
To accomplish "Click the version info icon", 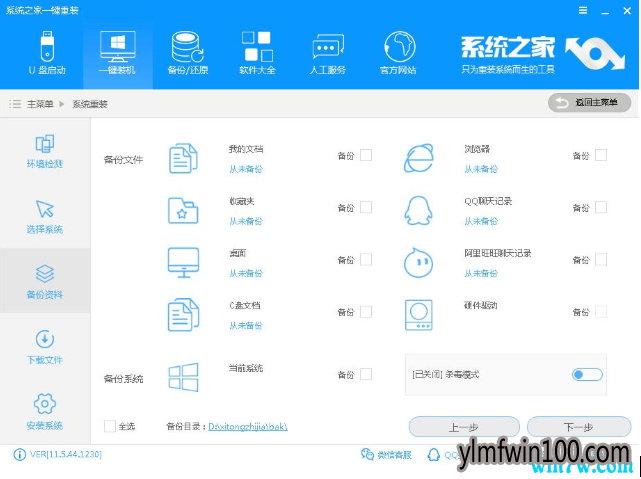I will tap(19, 454).
